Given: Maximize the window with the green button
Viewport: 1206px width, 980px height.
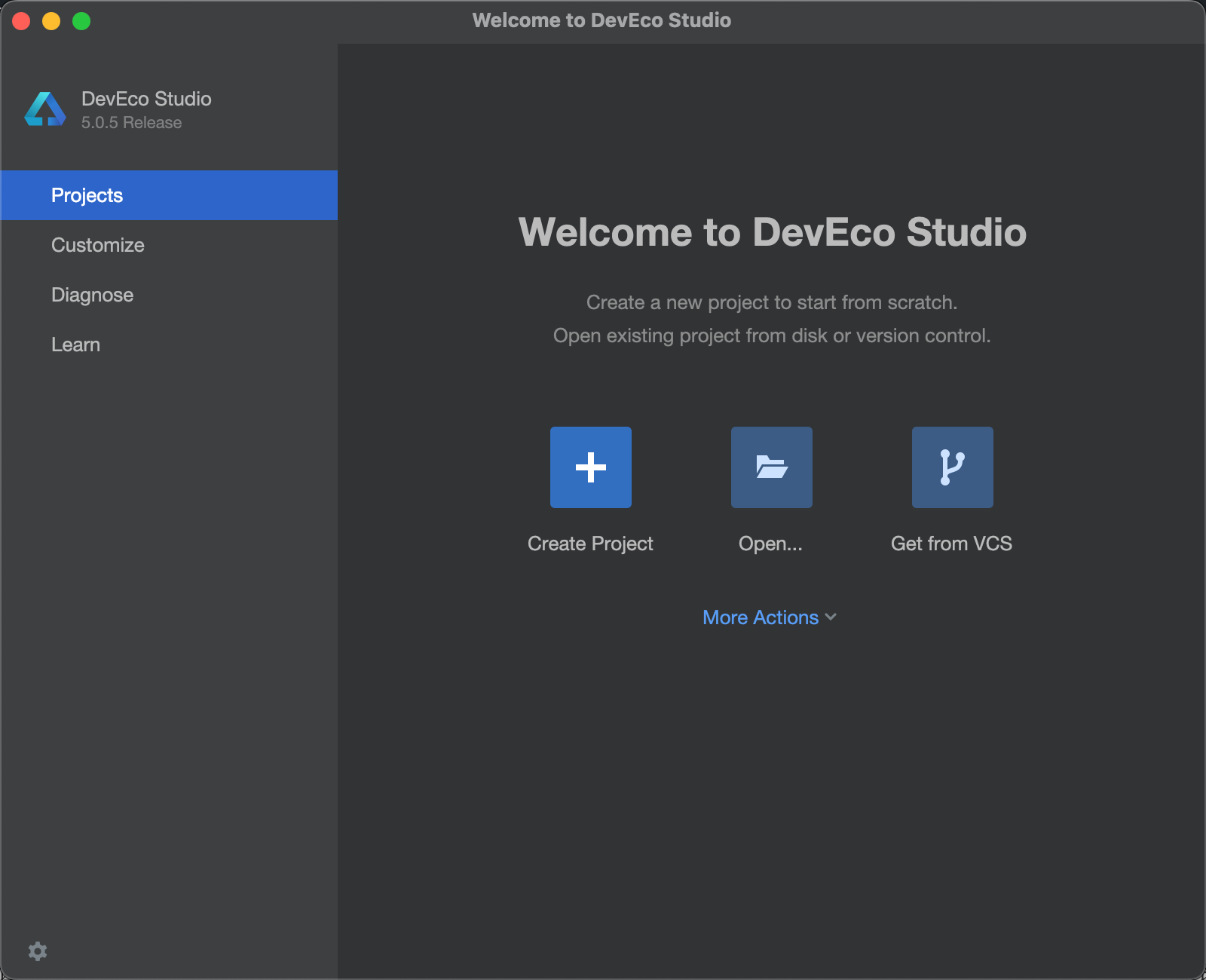Looking at the screenshot, I should tap(81, 21).
